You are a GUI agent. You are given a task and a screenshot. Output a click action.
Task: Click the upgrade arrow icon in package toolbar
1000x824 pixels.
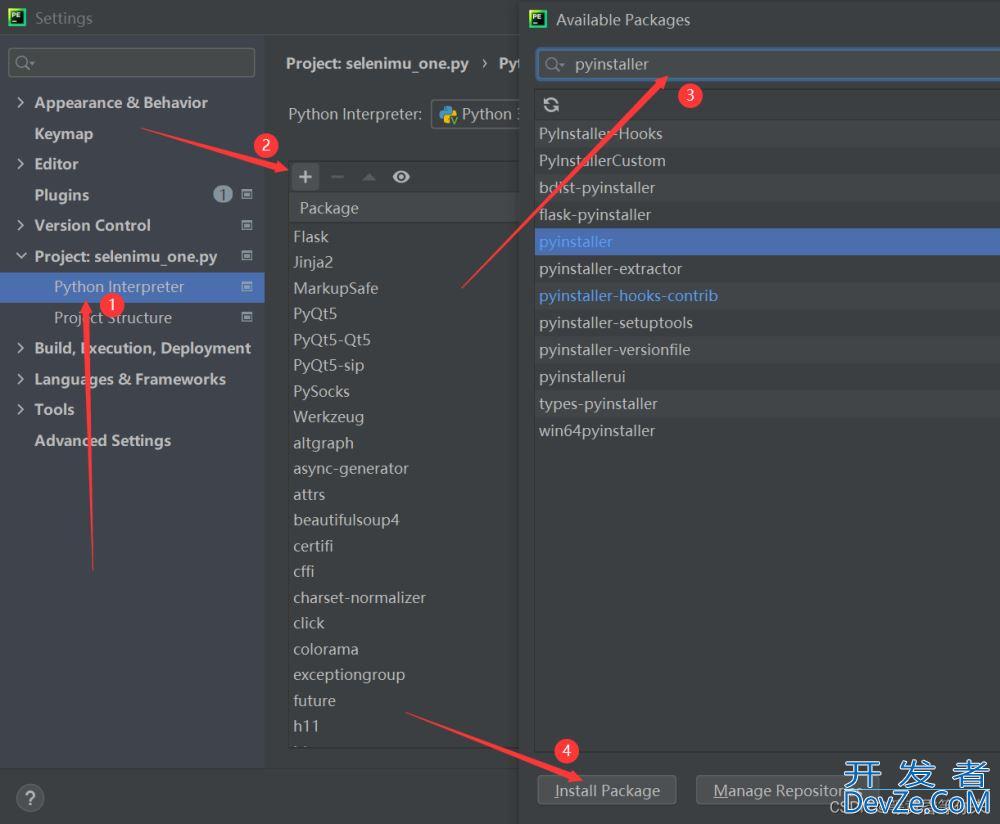(x=369, y=177)
